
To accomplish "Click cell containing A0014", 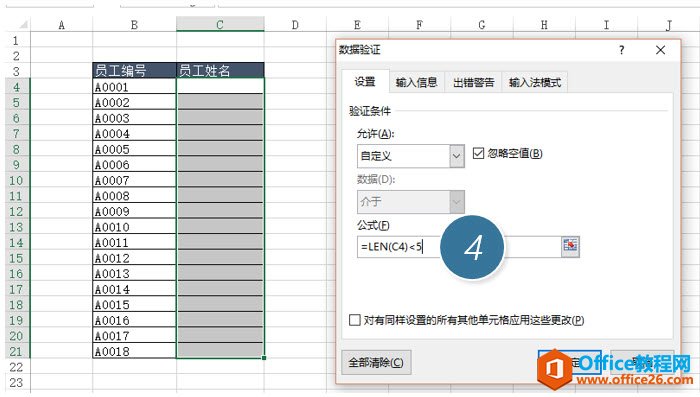I will 134,289.
